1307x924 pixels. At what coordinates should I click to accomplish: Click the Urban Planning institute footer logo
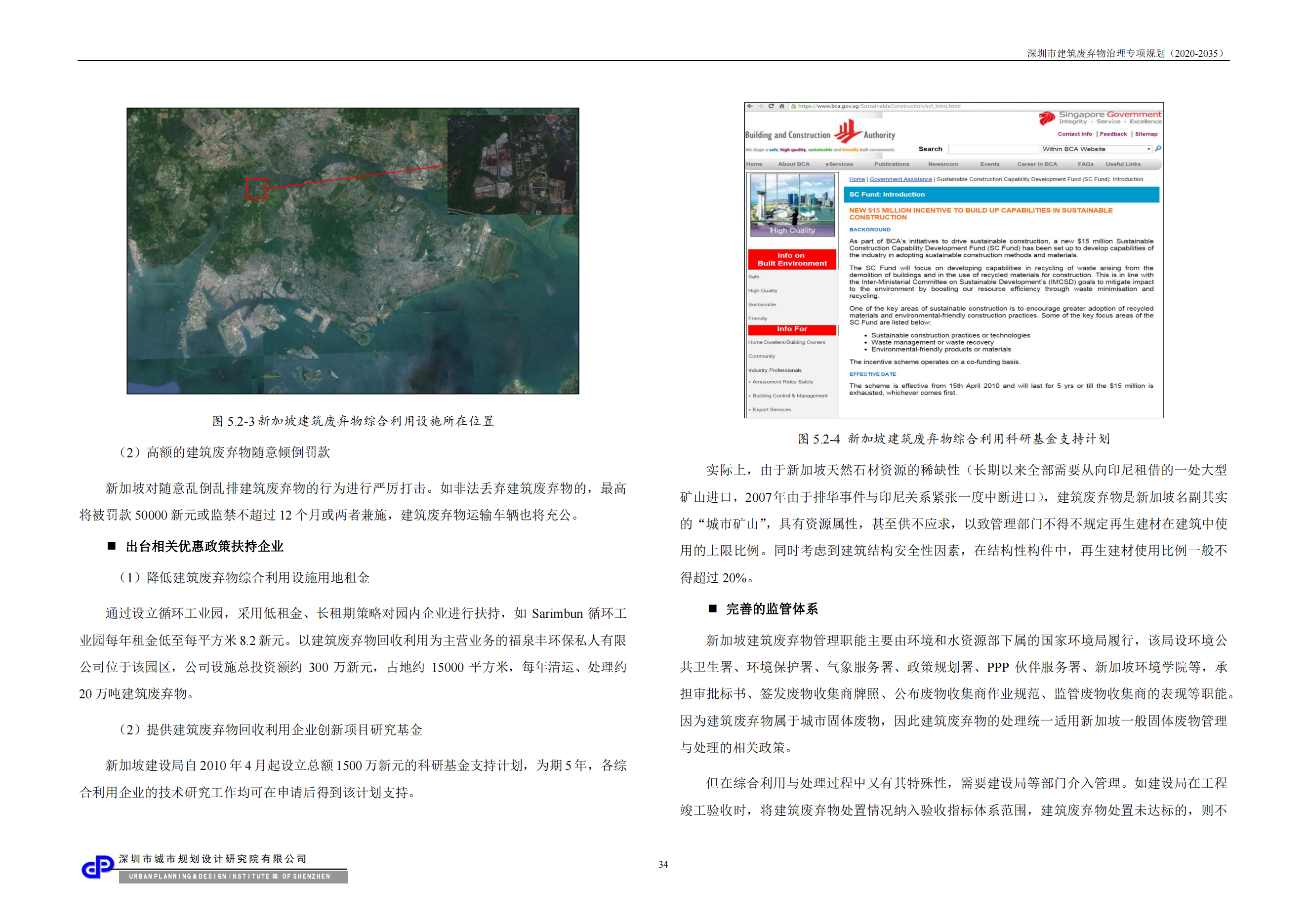[x=98, y=868]
